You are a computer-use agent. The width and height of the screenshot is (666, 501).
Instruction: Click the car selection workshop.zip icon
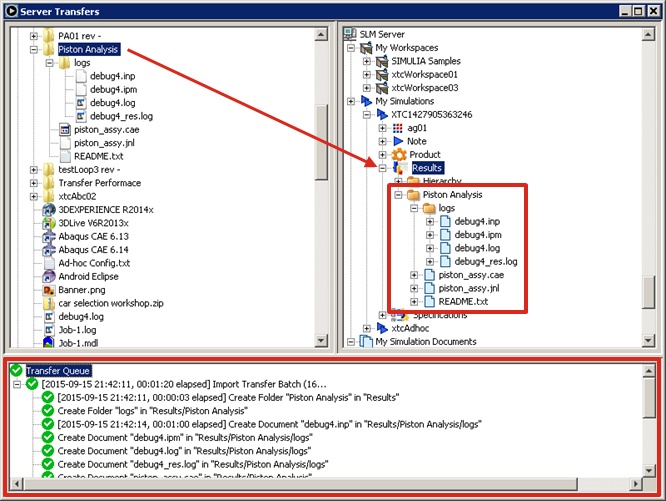(x=49, y=303)
